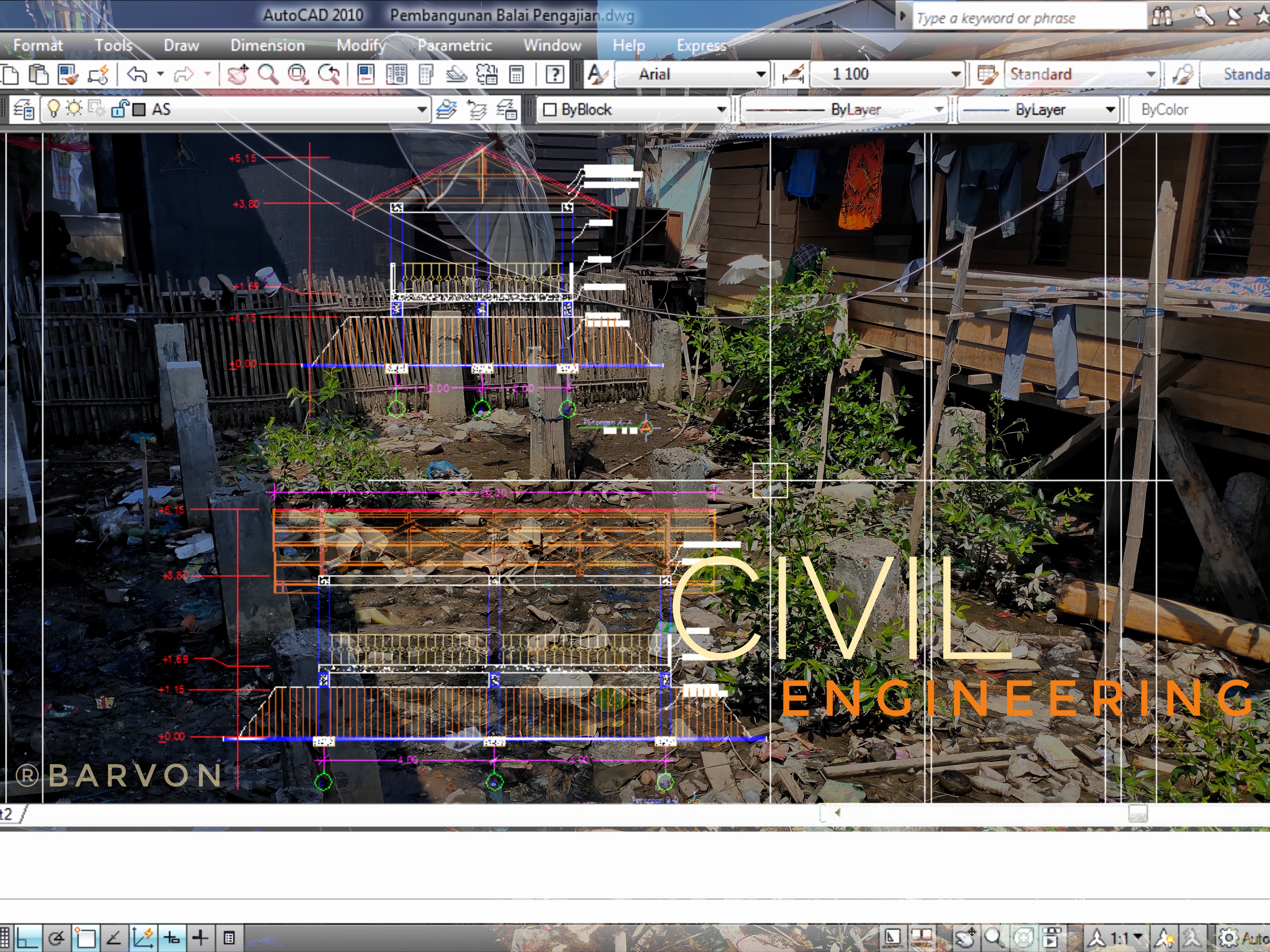
Task: Click the Zoom Previous icon
Action: pos(329,75)
